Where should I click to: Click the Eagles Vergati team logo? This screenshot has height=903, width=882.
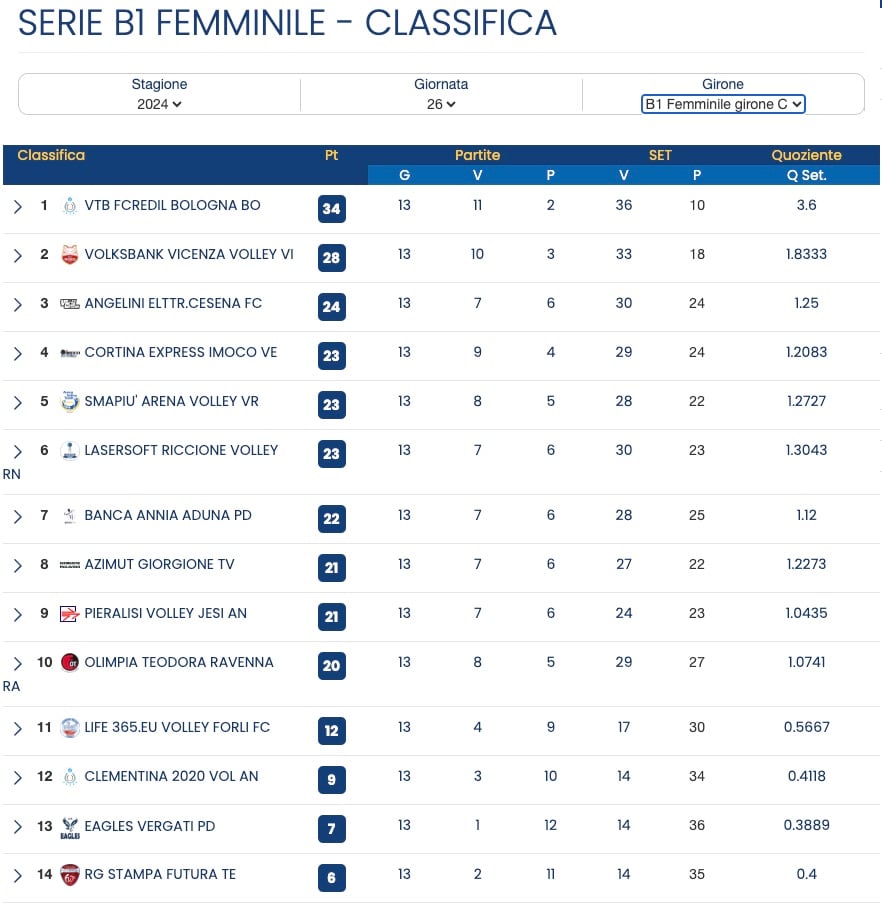(x=70, y=828)
